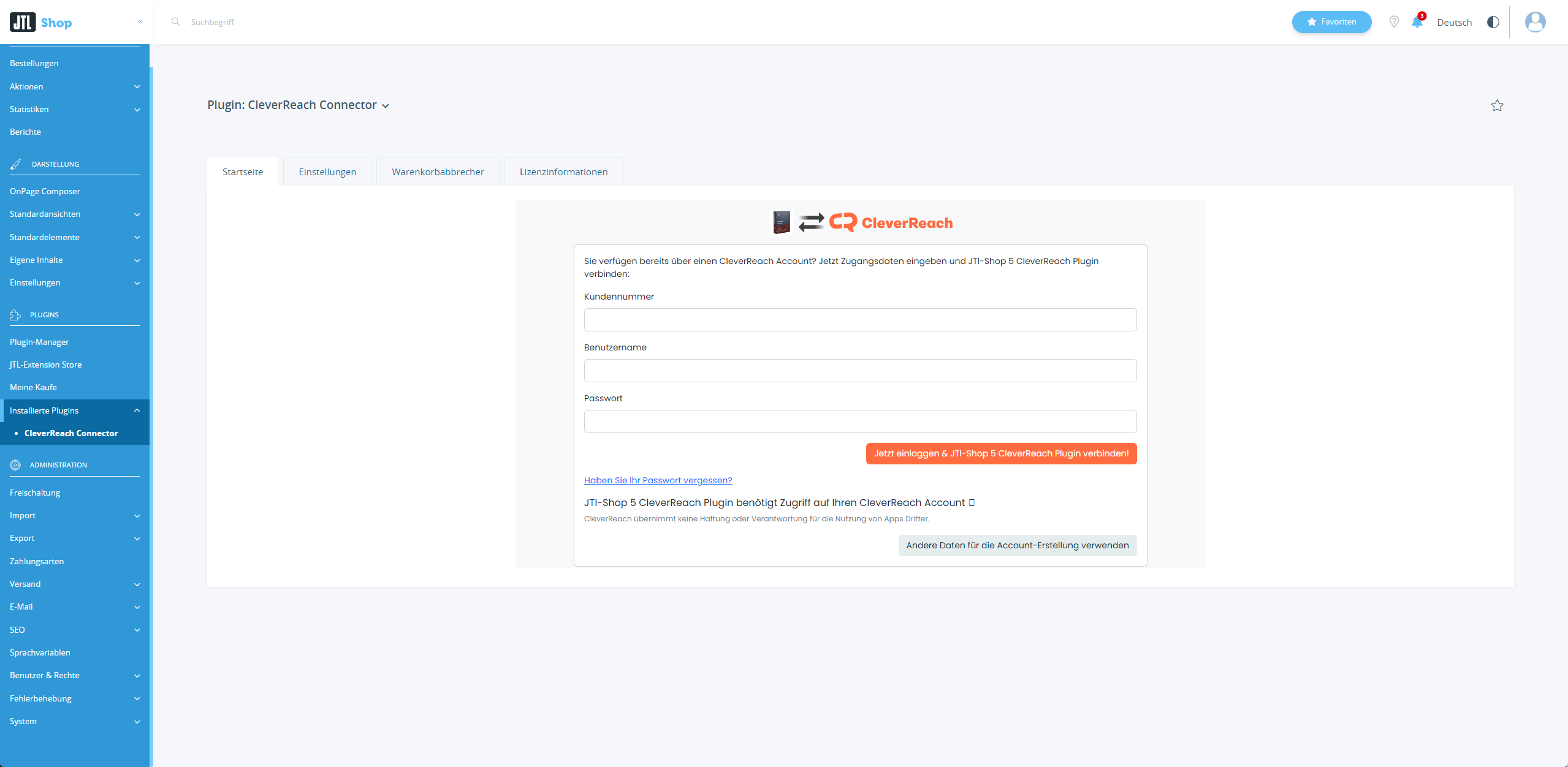The height and width of the screenshot is (767, 1568).
Task: Open Plugin: CleverReach Connector title dropdown
Action: pos(298,105)
